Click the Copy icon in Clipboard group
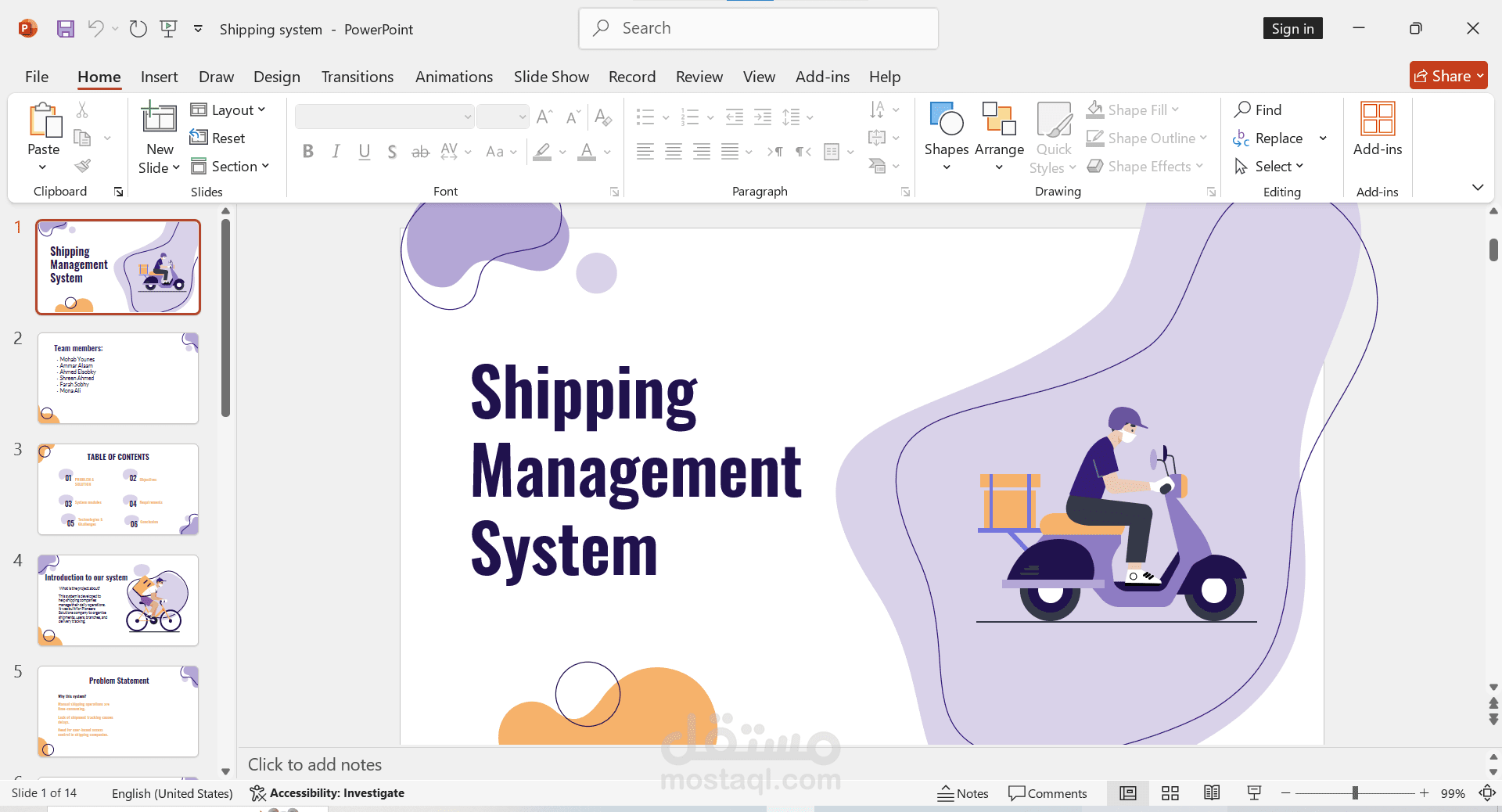The height and width of the screenshot is (812, 1502). [x=82, y=138]
